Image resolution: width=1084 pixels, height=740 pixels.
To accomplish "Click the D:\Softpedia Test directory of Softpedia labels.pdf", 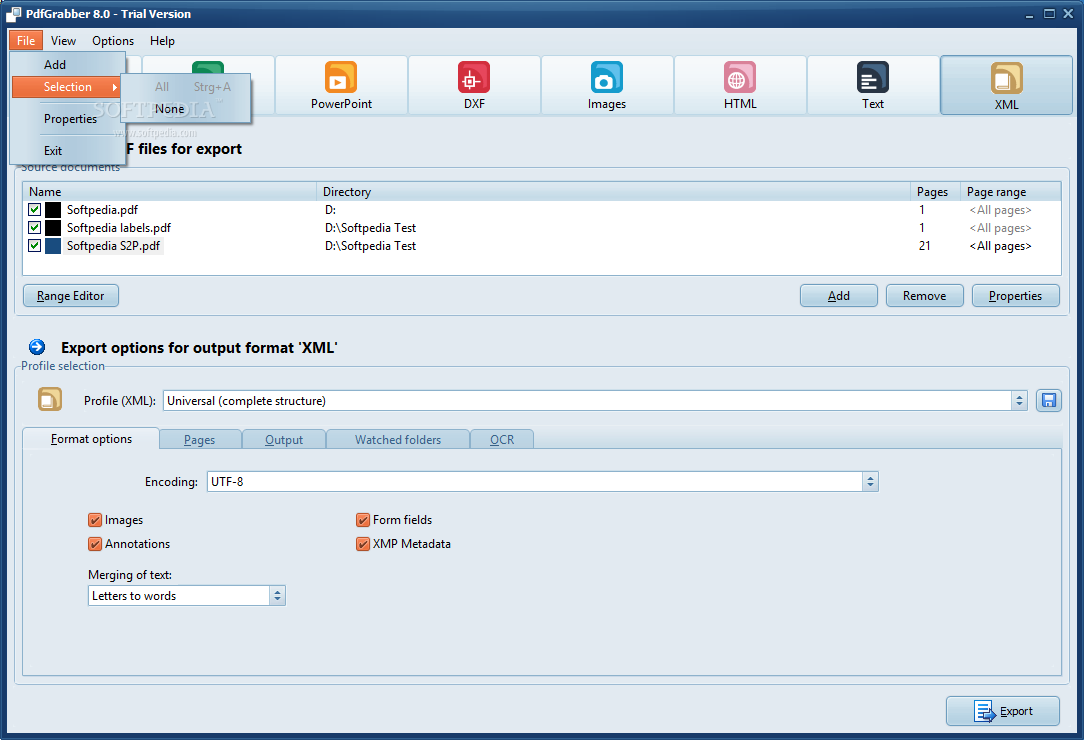I will (371, 228).
